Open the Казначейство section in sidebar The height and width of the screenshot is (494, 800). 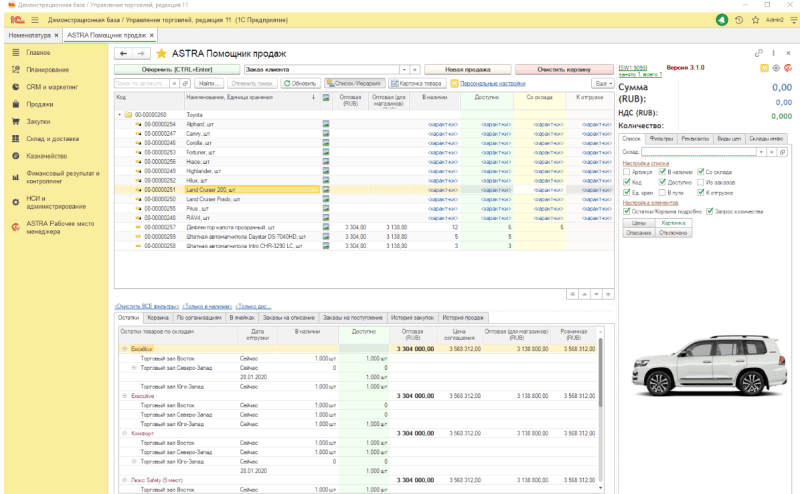tap(47, 155)
